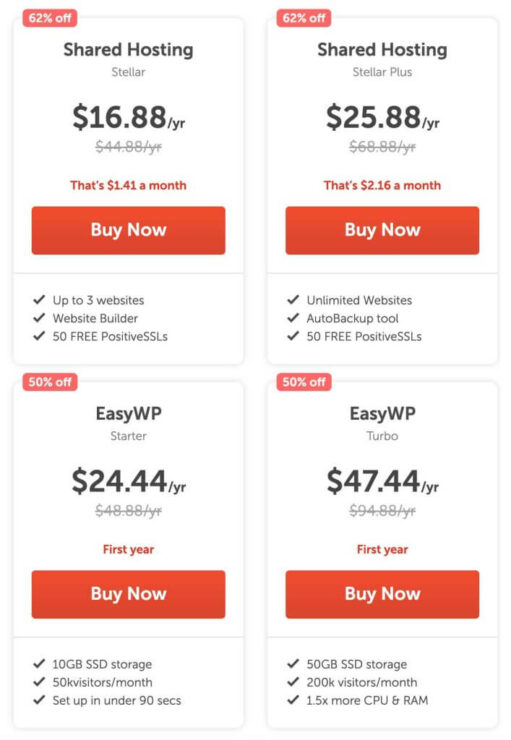
Task: Click the checkmark beside Up to 3 websites
Action: [x=39, y=300]
